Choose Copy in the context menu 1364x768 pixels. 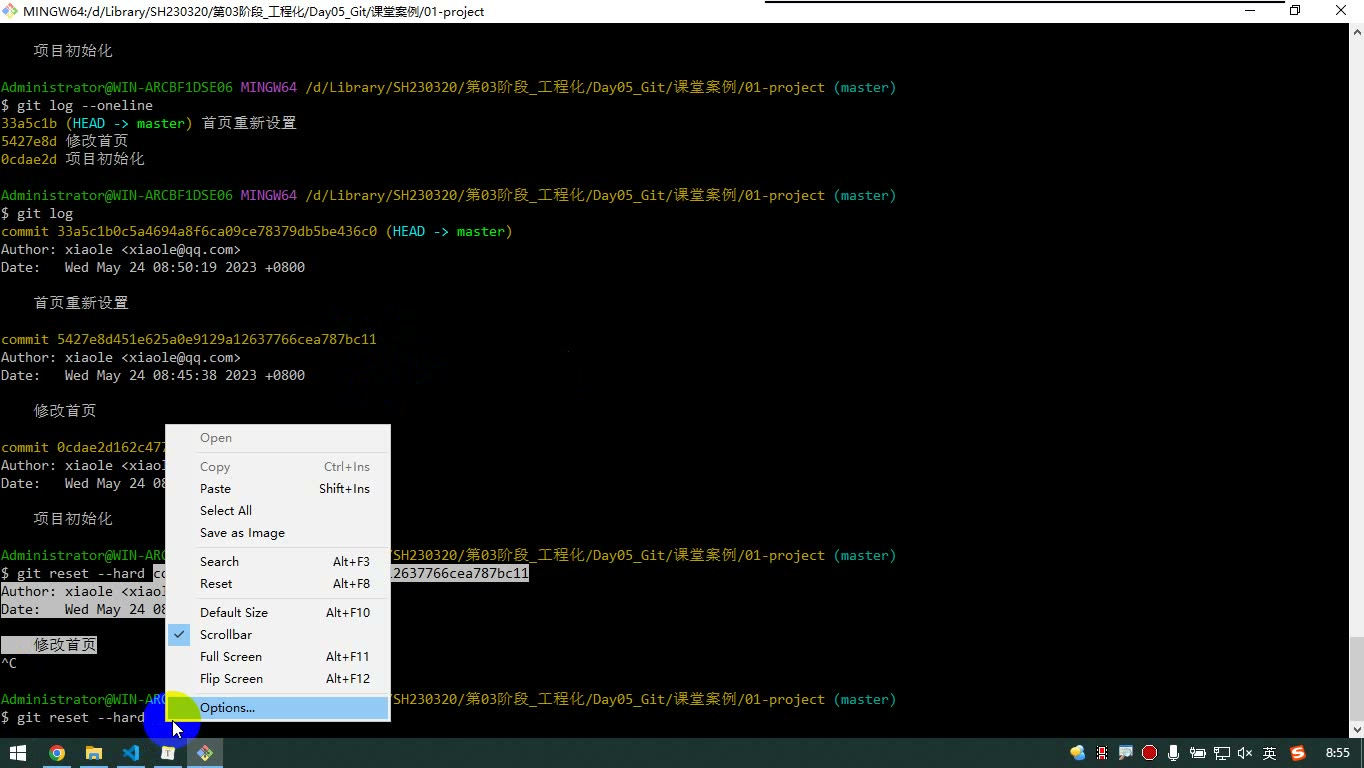tap(277, 467)
